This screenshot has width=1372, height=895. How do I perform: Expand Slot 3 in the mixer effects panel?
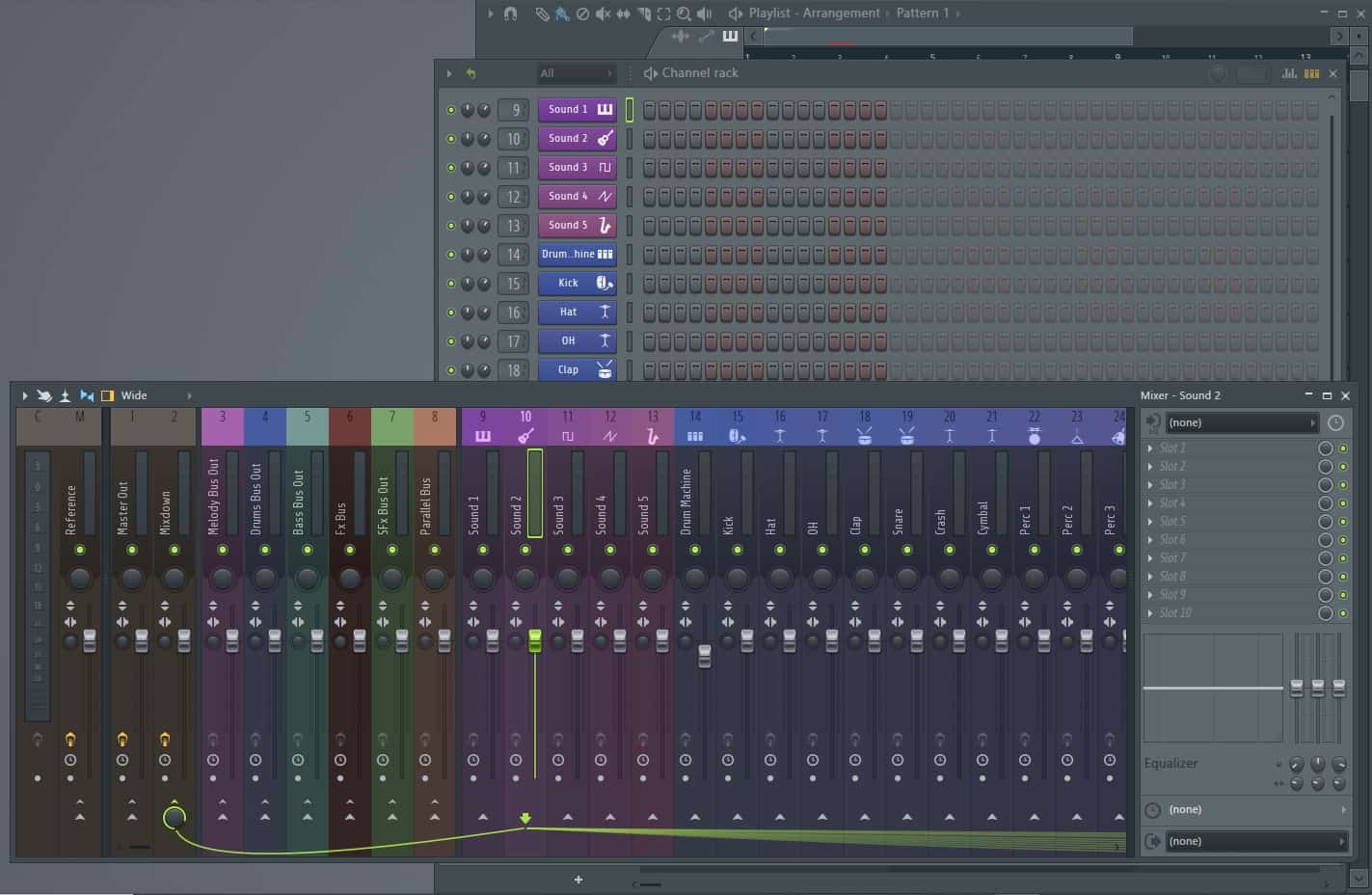[1150, 484]
